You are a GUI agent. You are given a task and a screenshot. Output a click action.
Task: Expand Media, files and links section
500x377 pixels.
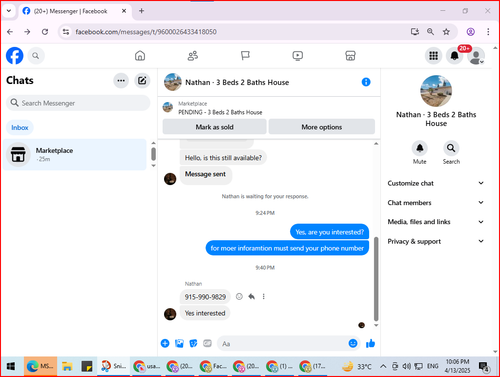point(436,222)
